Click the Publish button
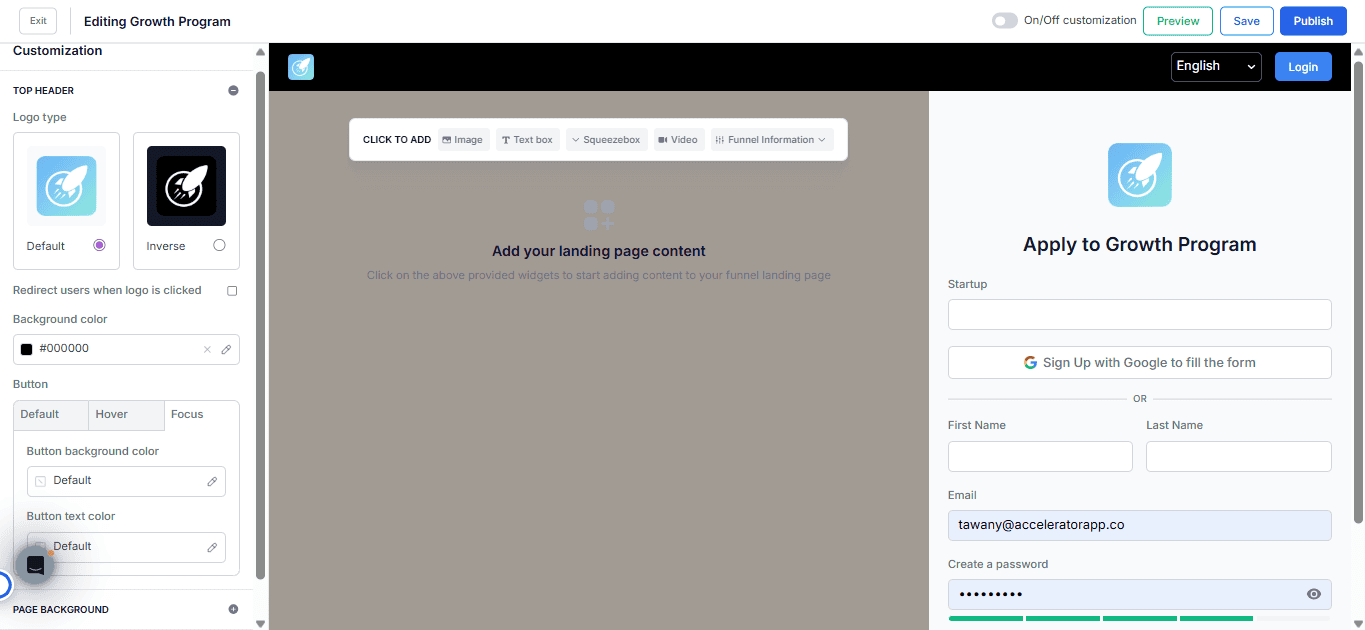This screenshot has width=1365, height=630. (x=1313, y=21)
